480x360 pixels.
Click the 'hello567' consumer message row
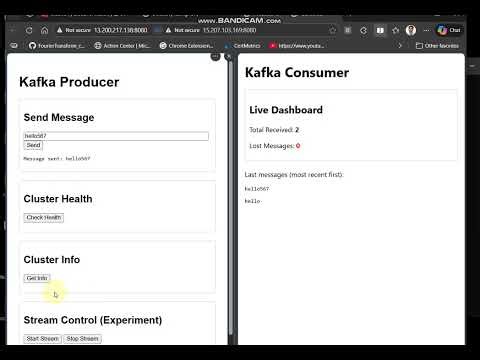257,189
